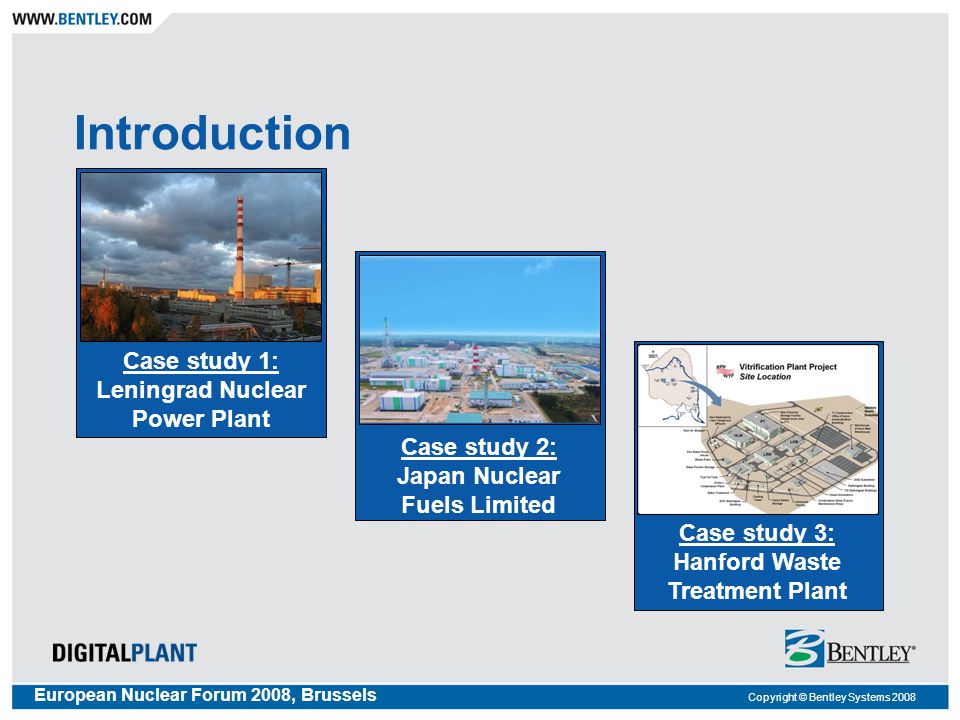
Task: Click the 'Case study 1:' heading
Action: pos(201,361)
